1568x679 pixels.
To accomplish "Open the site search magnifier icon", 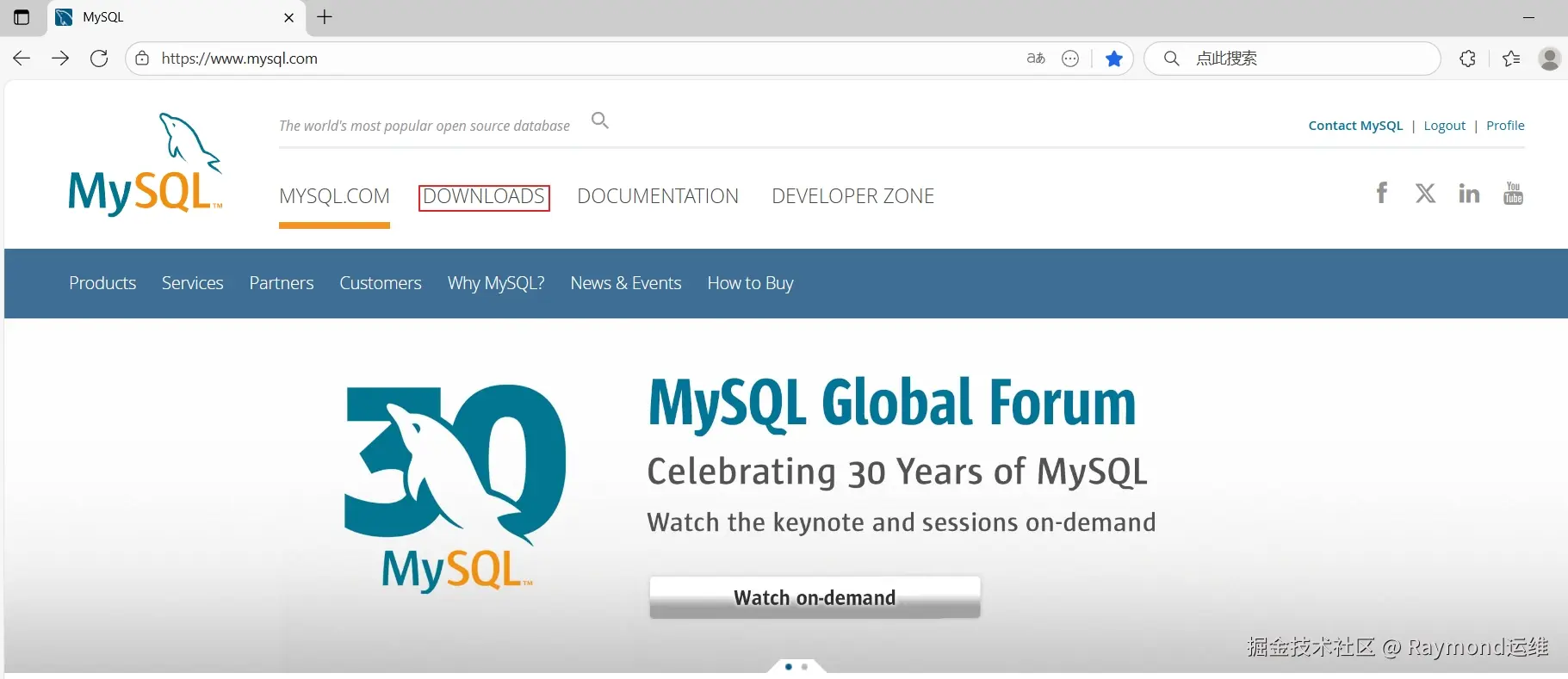I will (600, 120).
